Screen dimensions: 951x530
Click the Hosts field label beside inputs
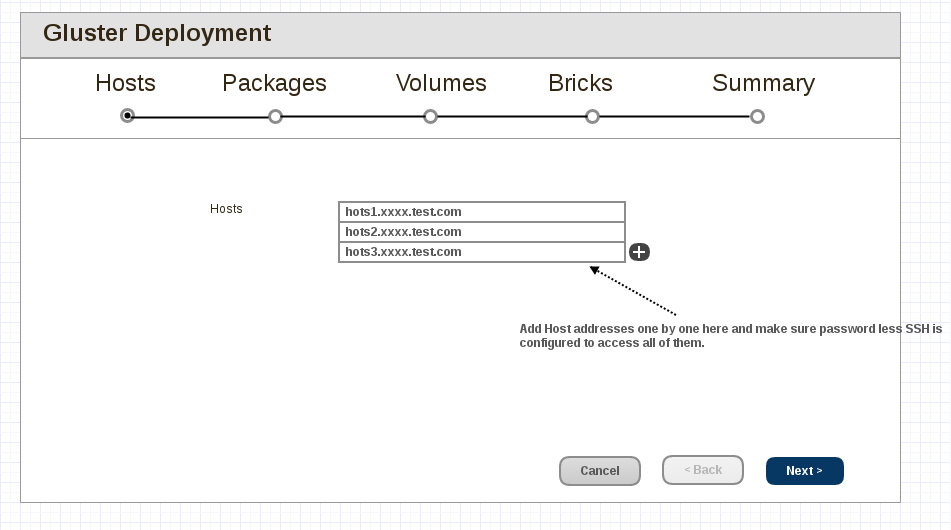[226, 209]
